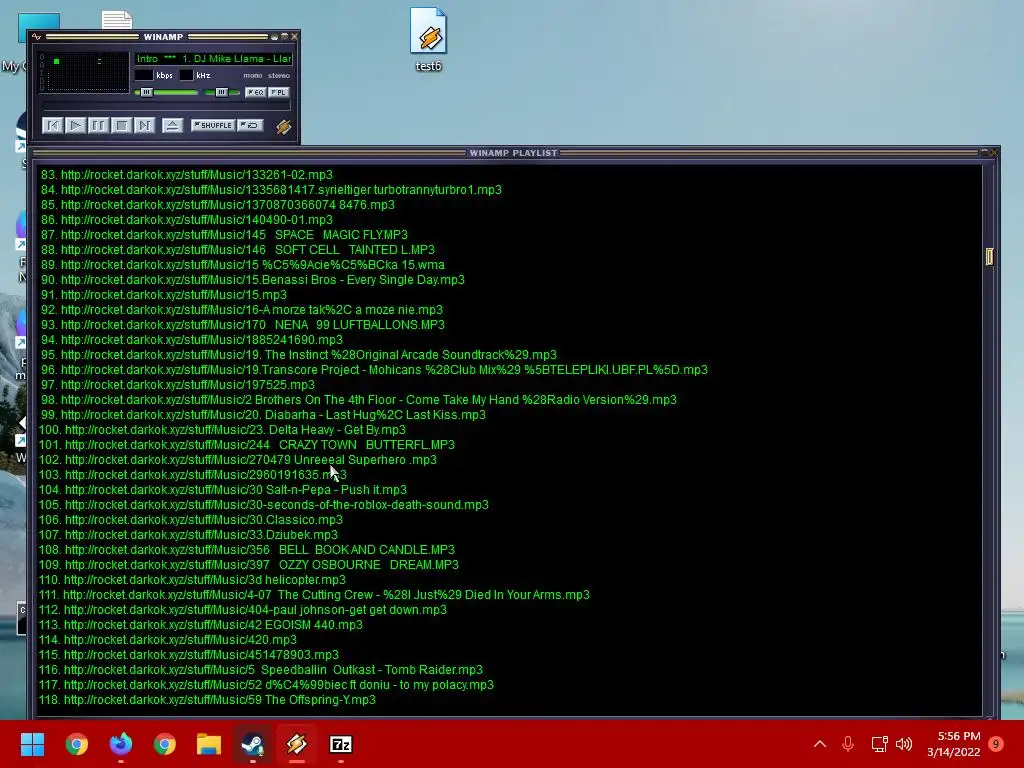1024x768 pixels.
Task: Open 7-Zip from the taskbar
Action: [x=341, y=744]
